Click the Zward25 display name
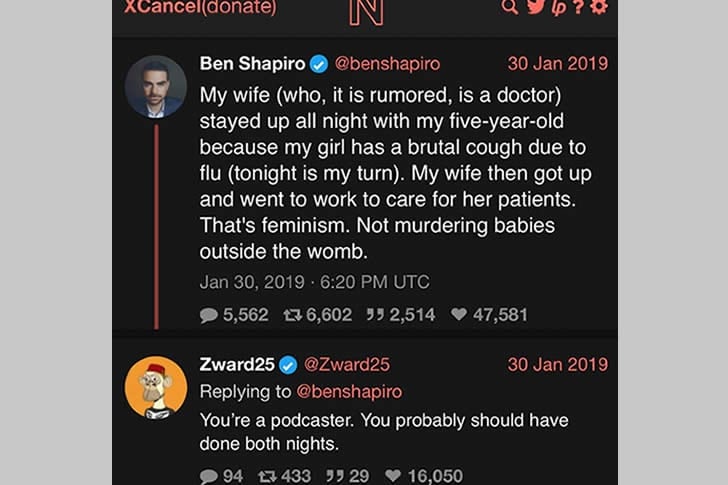The image size is (728, 485). [235, 364]
